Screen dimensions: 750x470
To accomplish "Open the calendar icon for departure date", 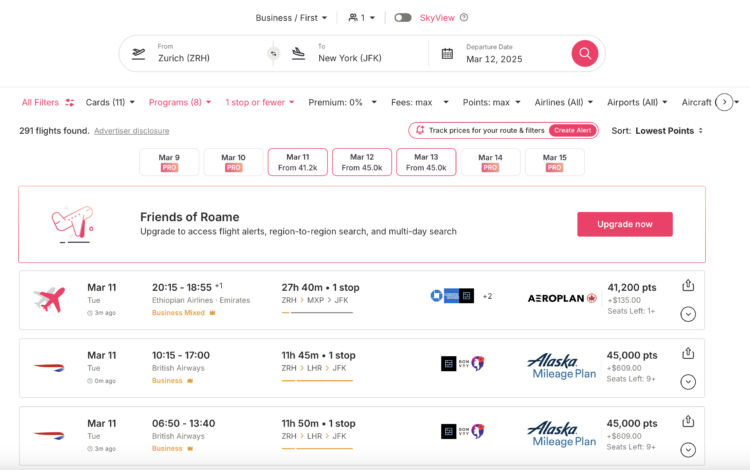I will (x=447, y=54).
